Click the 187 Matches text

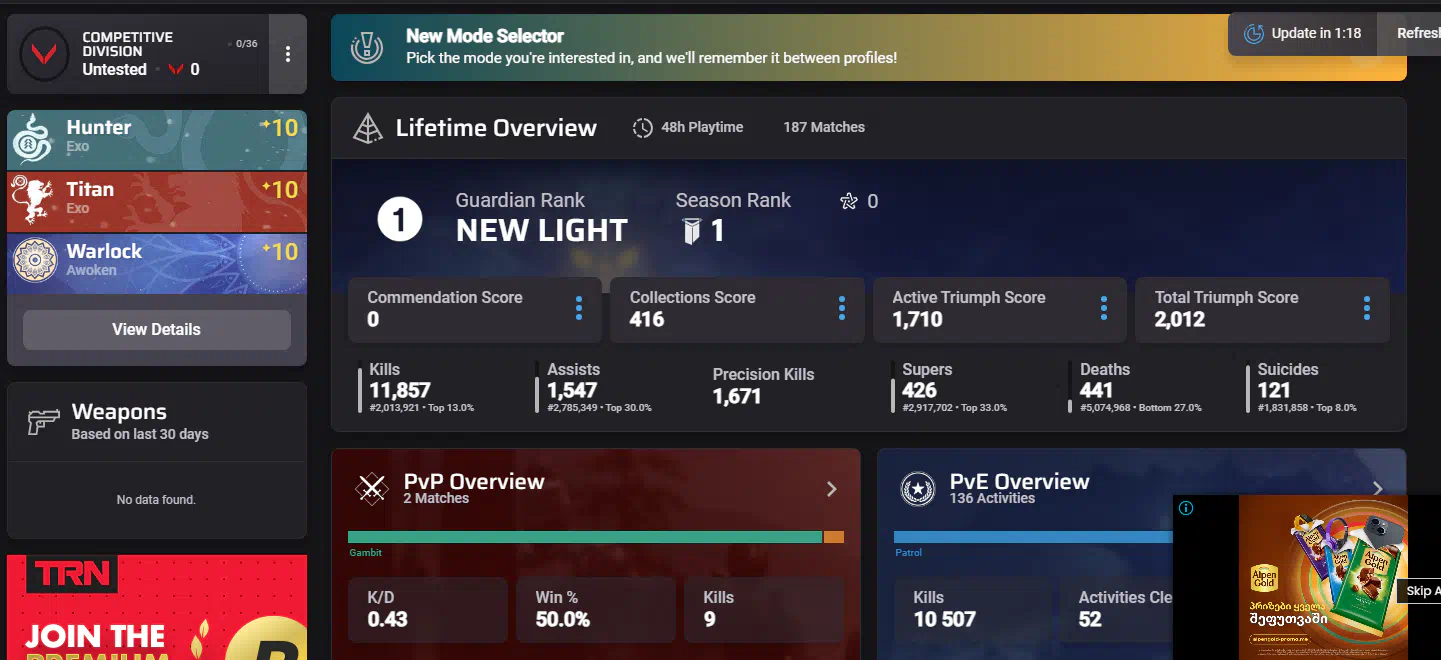coord(824,128)
